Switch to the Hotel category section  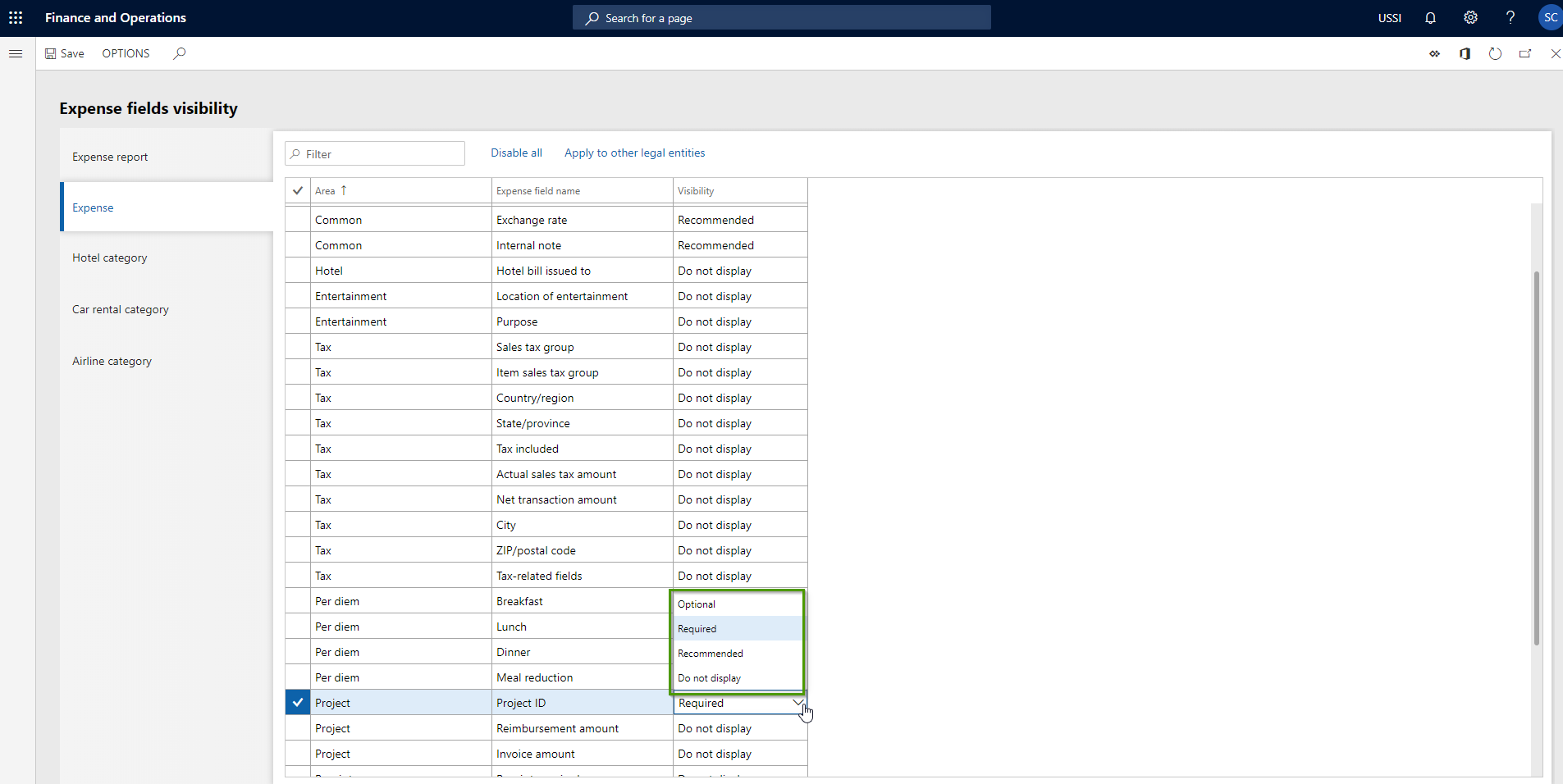110,257
